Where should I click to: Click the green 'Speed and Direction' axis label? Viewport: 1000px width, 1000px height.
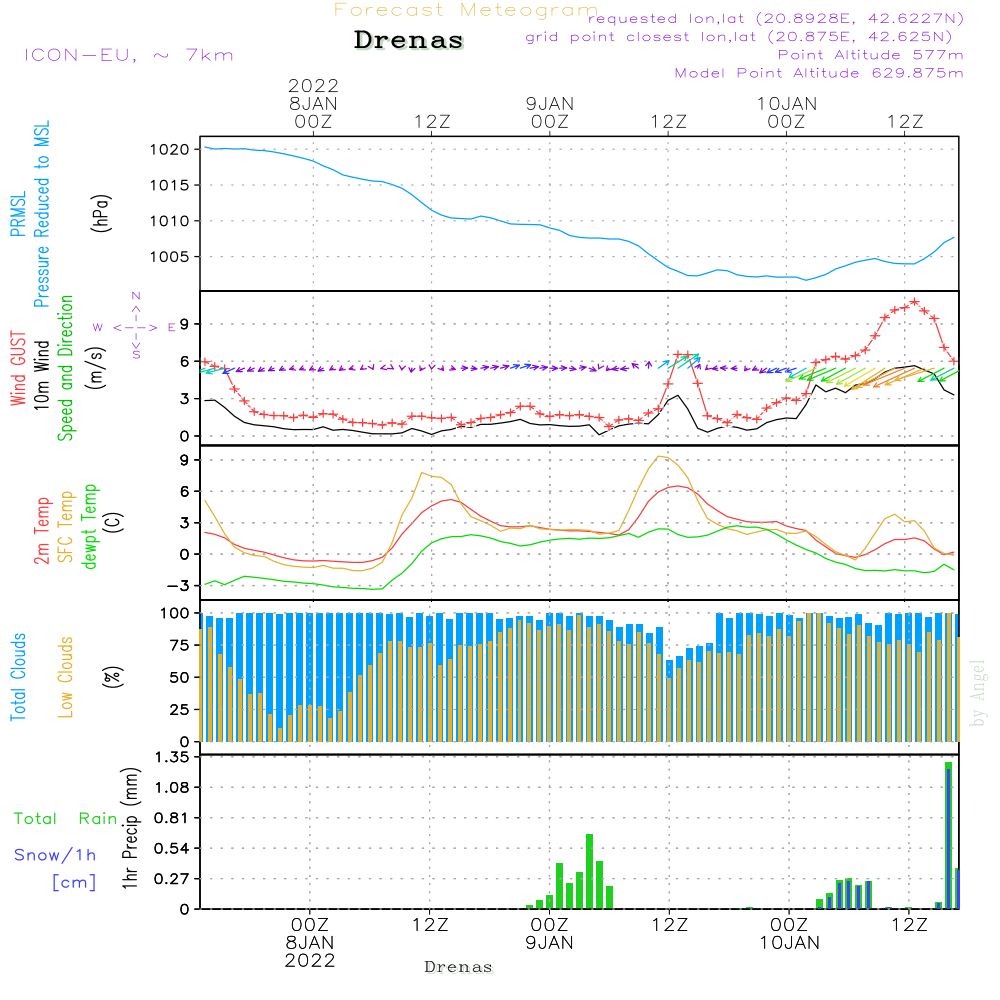[x=65, y=368]
